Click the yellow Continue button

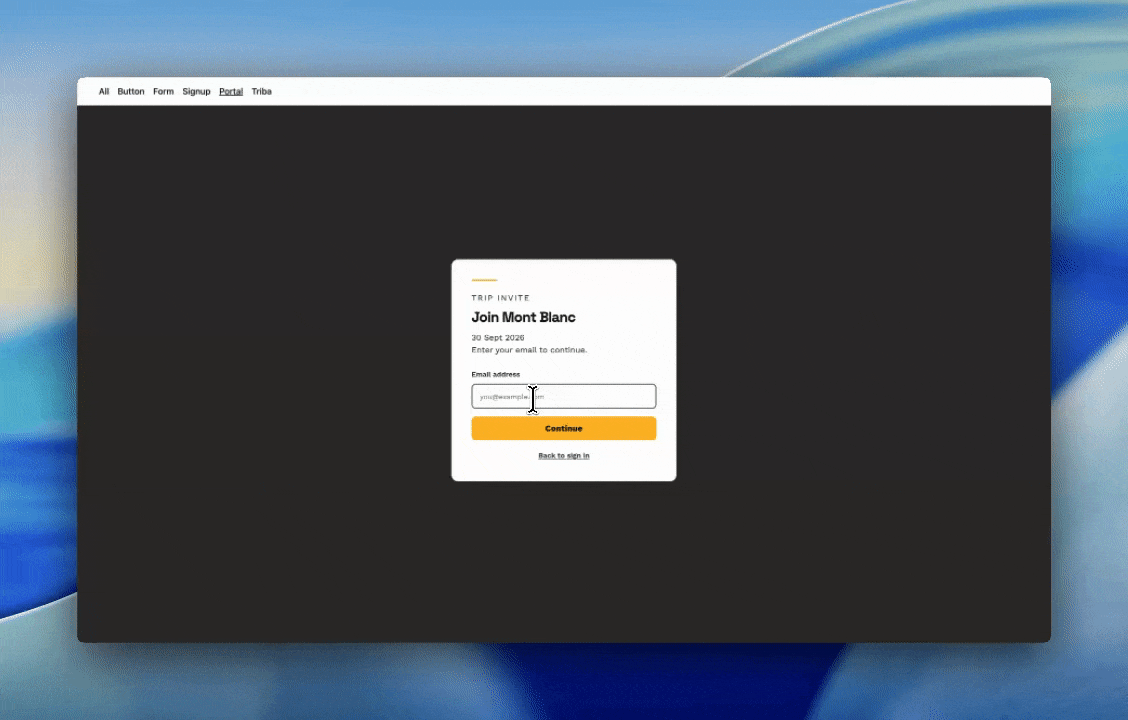(564, 428)
